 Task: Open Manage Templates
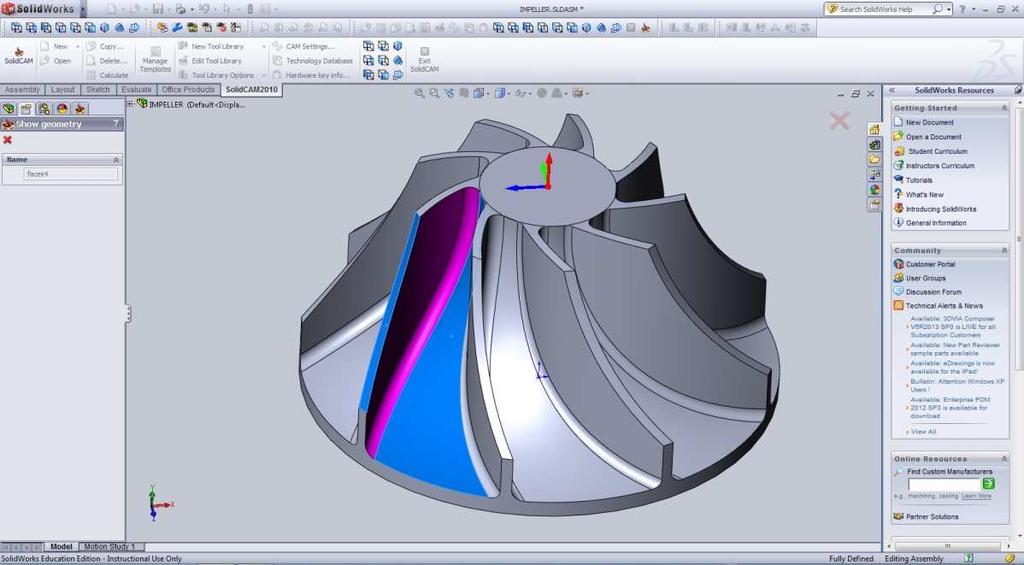tap(155, 59)
